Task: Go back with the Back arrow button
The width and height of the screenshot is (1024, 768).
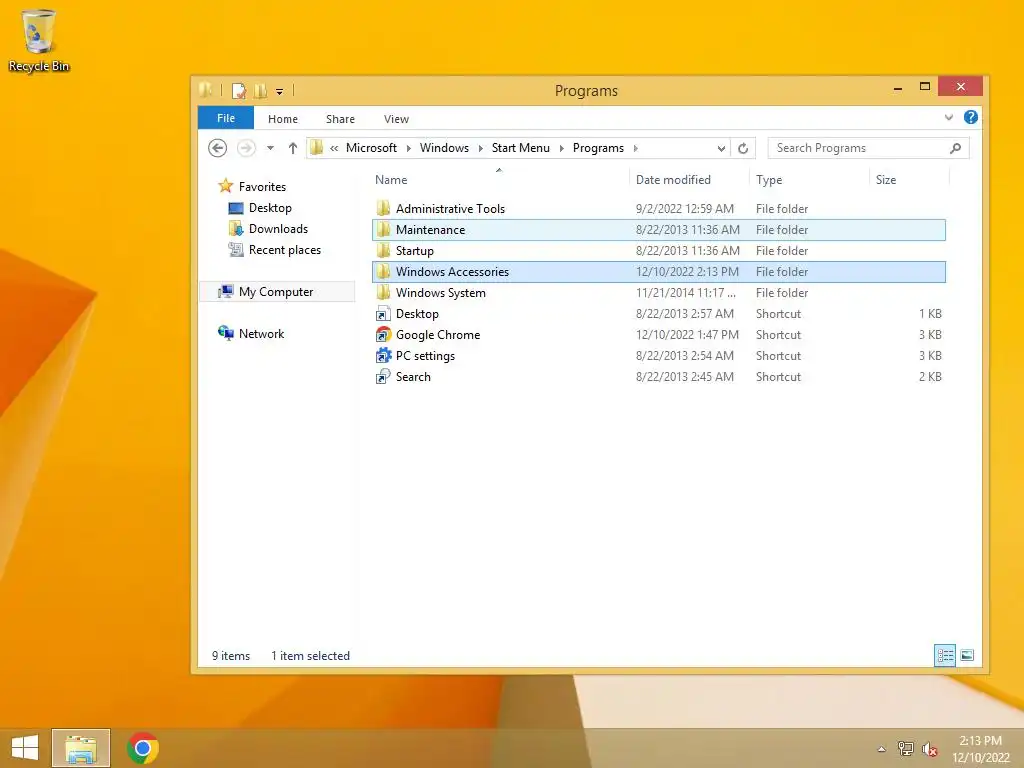Action: click(x=217, y=148)
